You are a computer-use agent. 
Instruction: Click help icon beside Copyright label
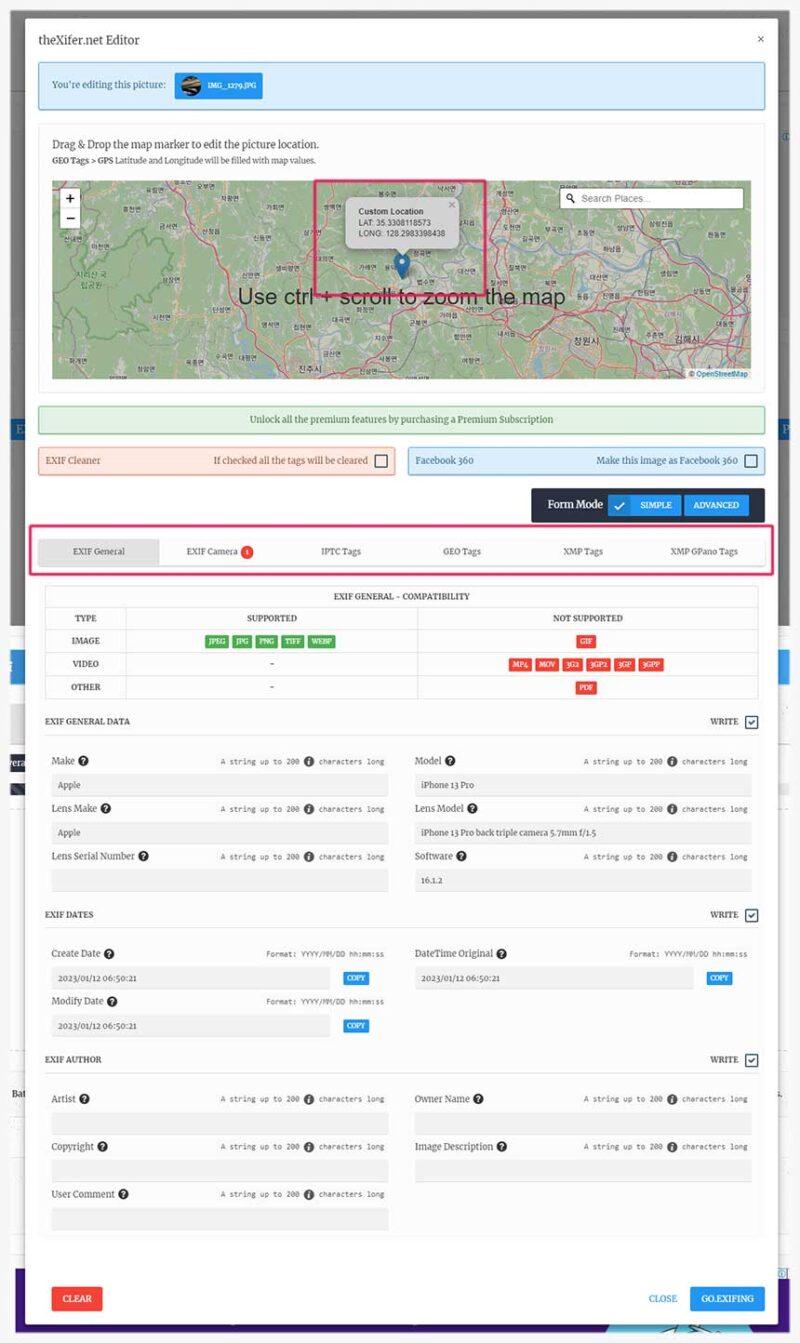pos(103,1147)
